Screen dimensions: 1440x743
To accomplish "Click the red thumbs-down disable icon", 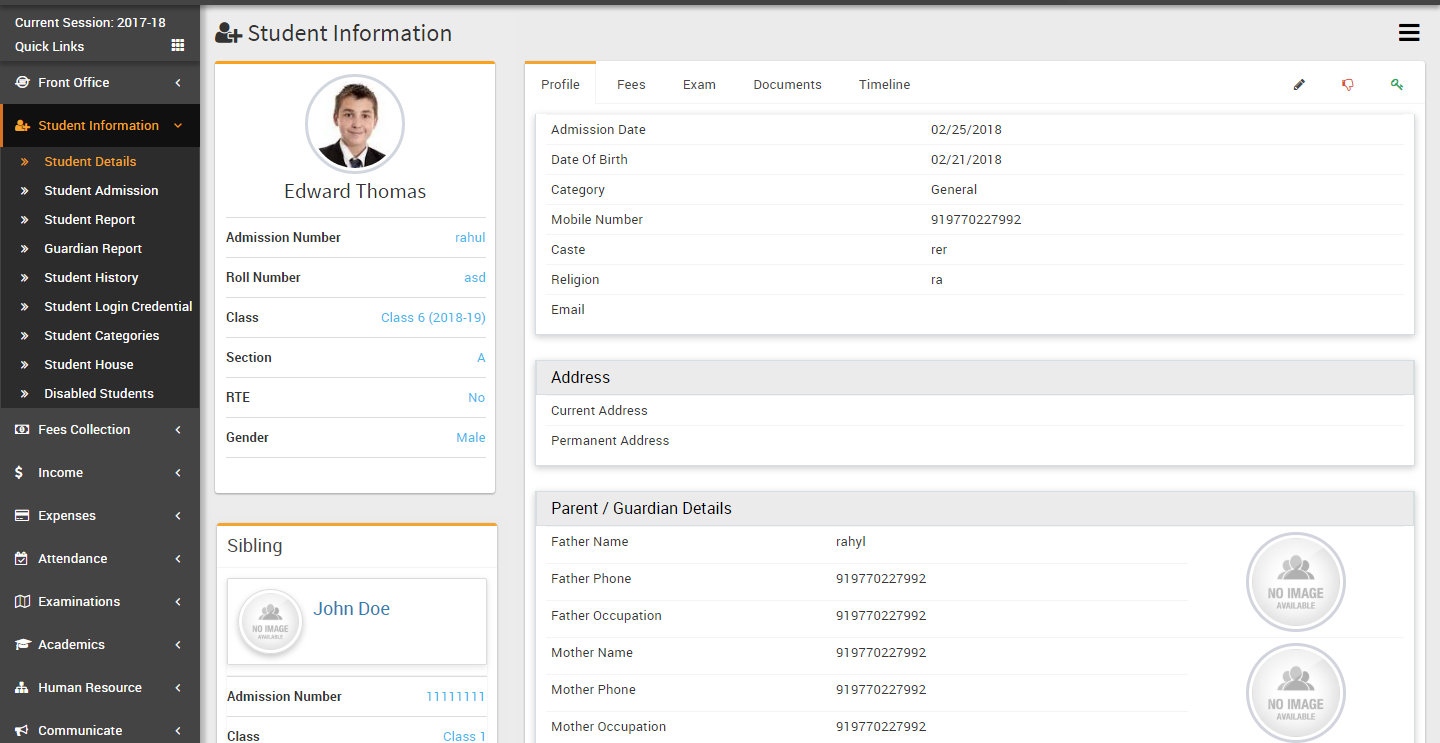I will (x=1348, y=85).
